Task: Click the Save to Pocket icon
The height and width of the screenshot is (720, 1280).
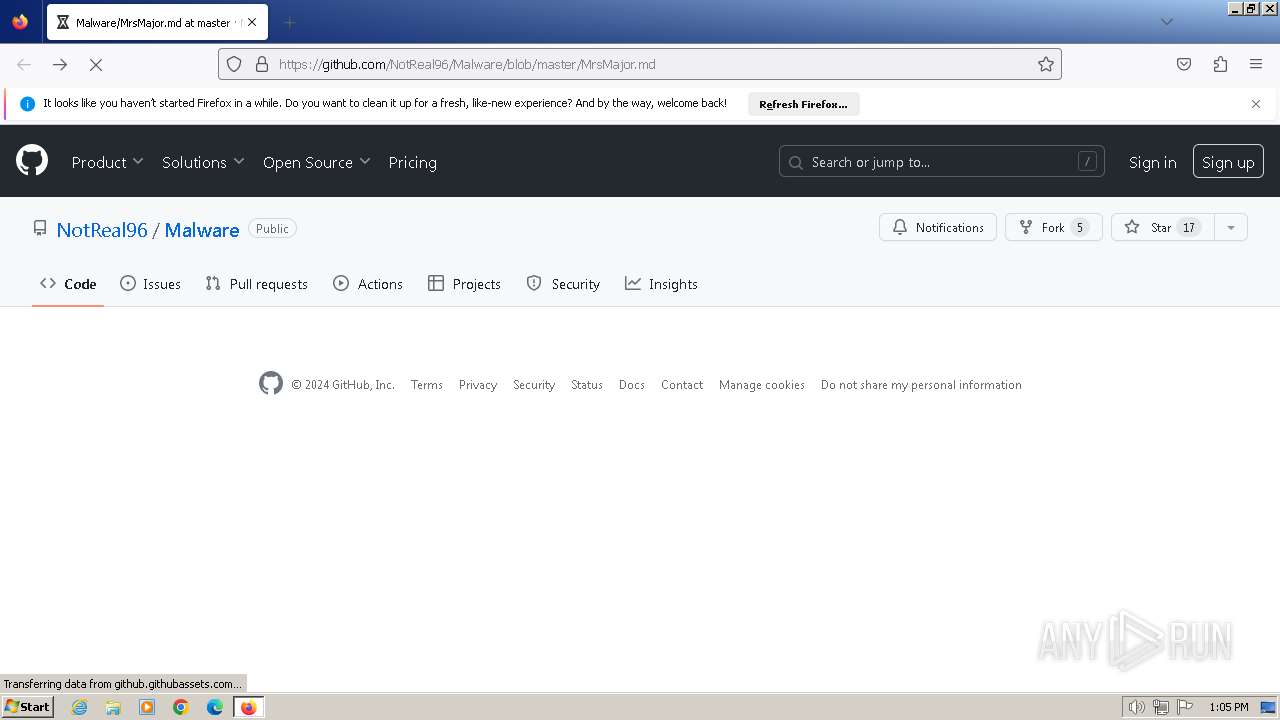Action: point(1184,64)
